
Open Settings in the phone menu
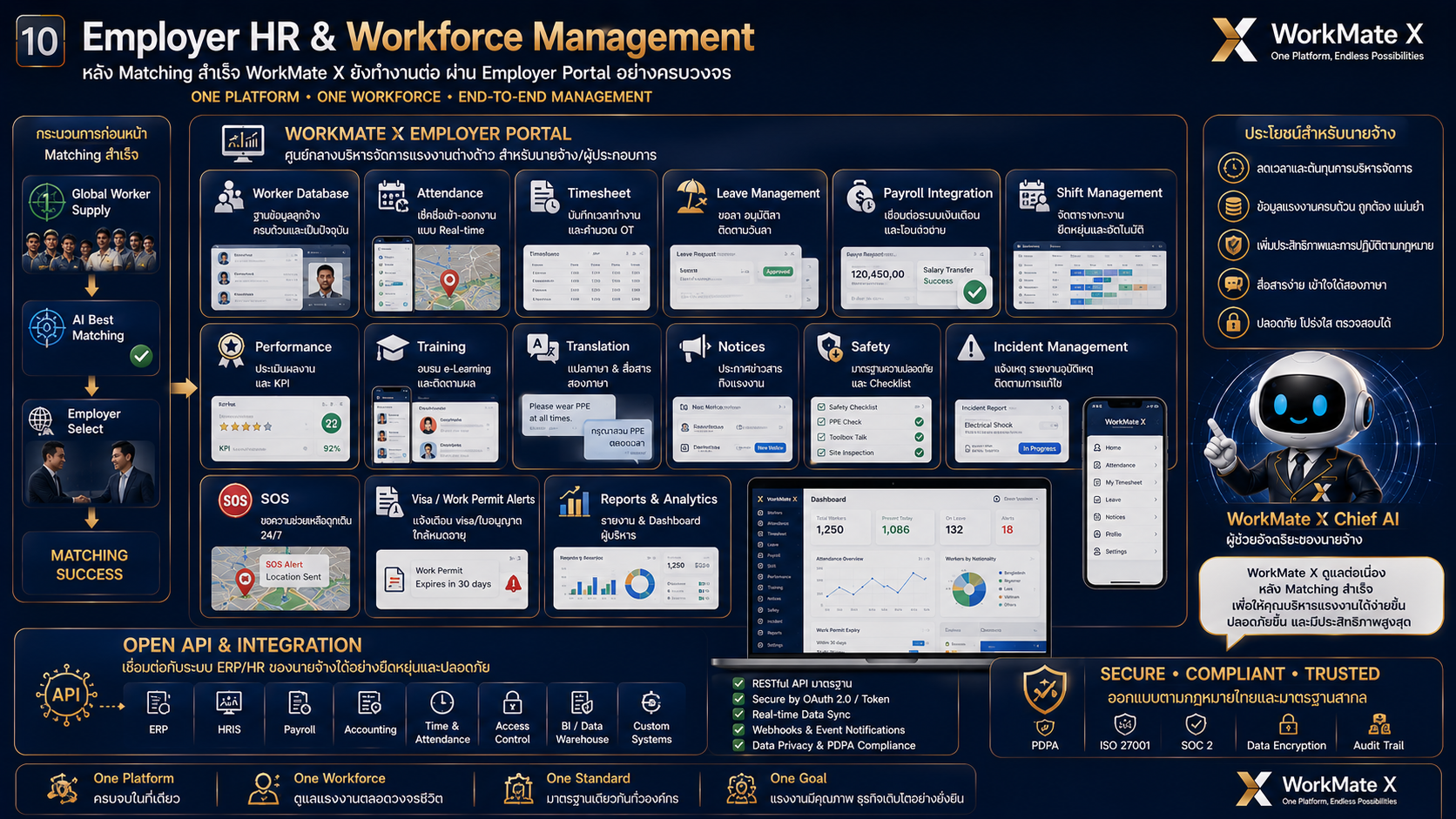pos(1125,552)
